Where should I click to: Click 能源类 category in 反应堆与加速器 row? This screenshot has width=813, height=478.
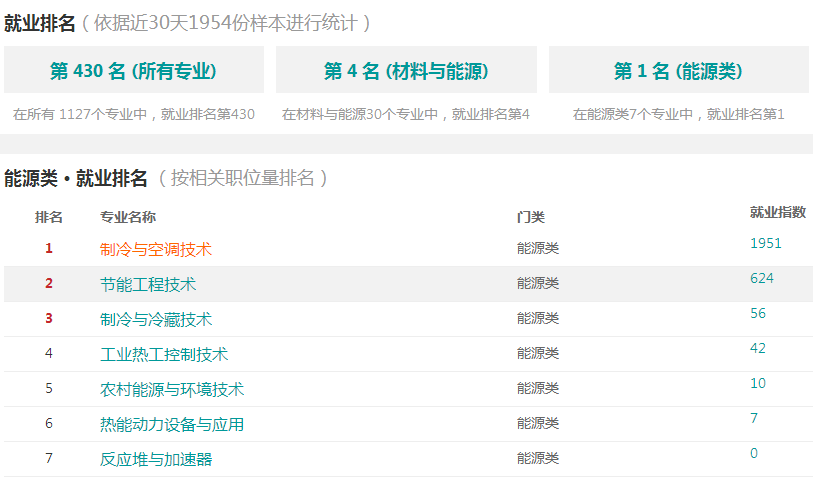(x=538, y=458)
